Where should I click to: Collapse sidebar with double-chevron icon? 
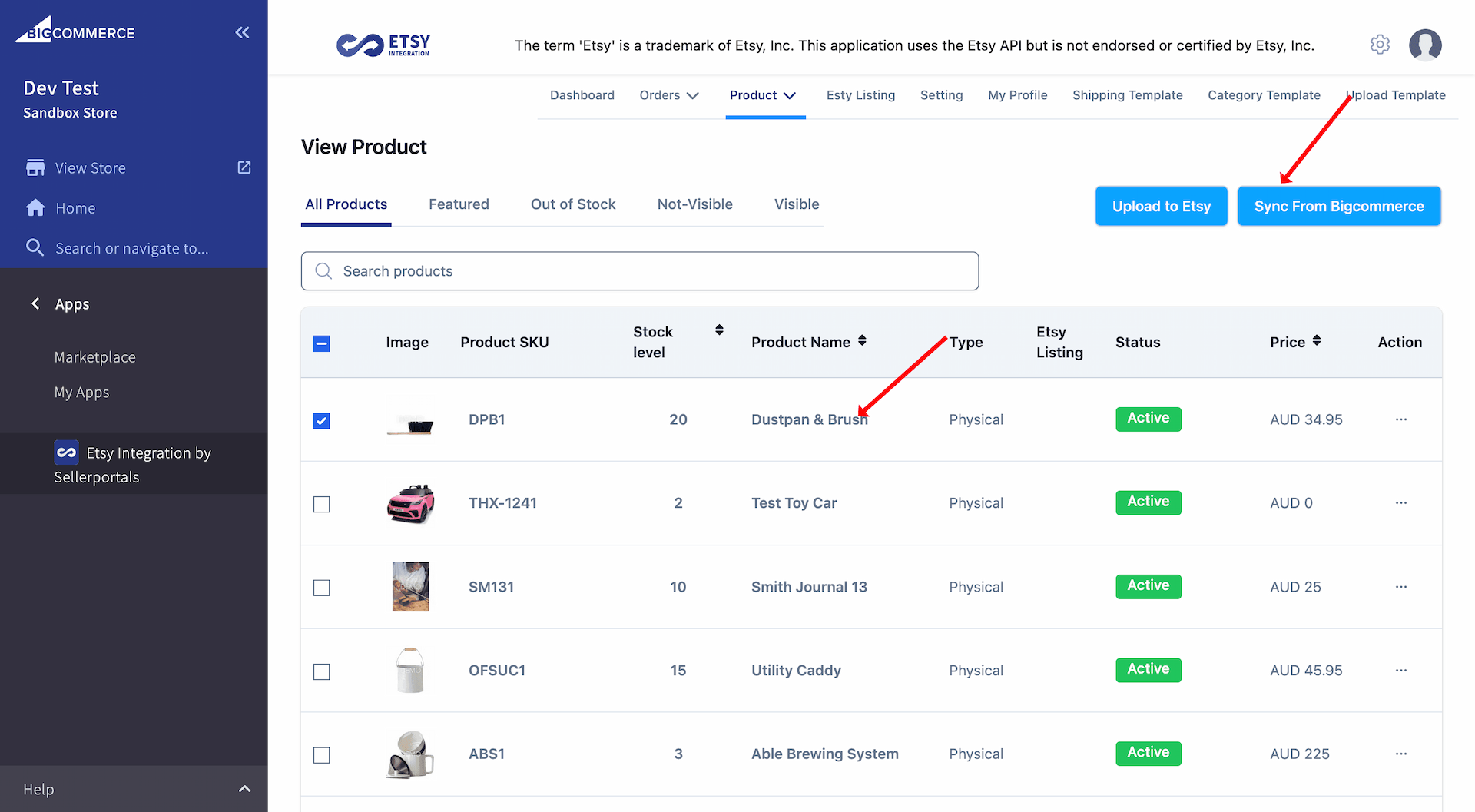[242, 32]
